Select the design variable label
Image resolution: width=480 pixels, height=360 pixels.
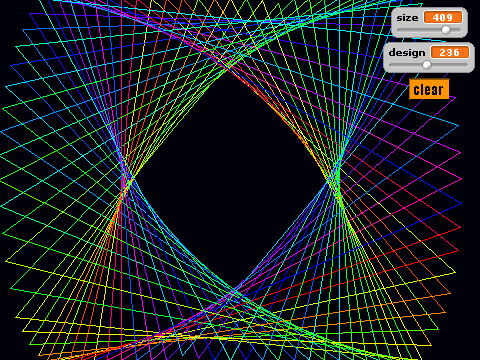(407, 53)
